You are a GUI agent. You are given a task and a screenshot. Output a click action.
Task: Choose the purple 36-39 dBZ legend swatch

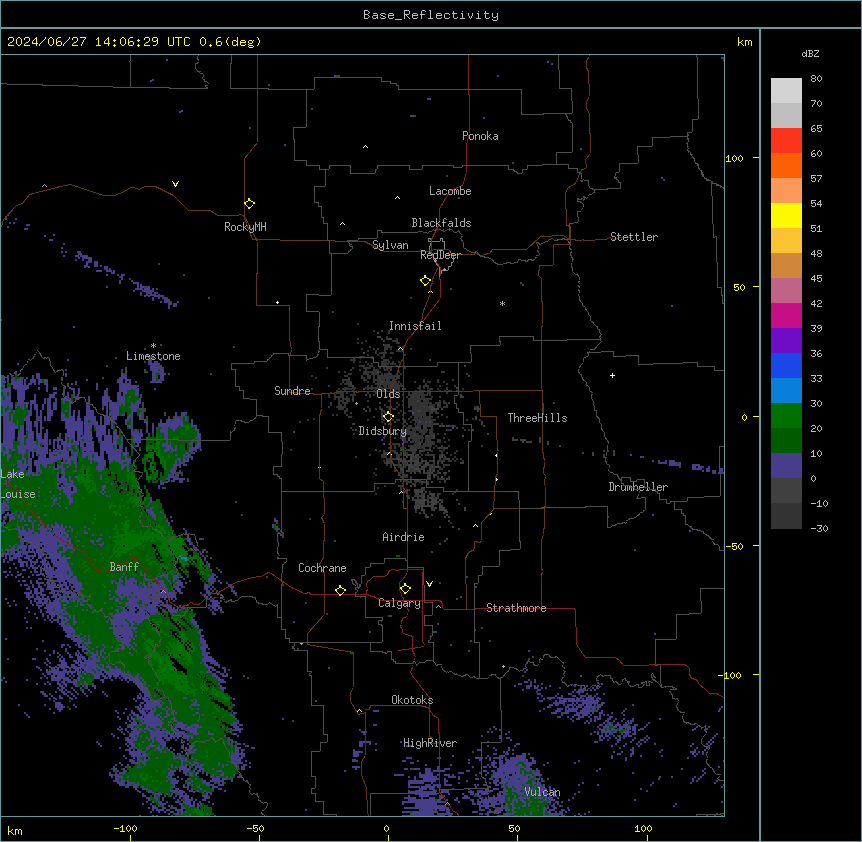pos(786,340)
